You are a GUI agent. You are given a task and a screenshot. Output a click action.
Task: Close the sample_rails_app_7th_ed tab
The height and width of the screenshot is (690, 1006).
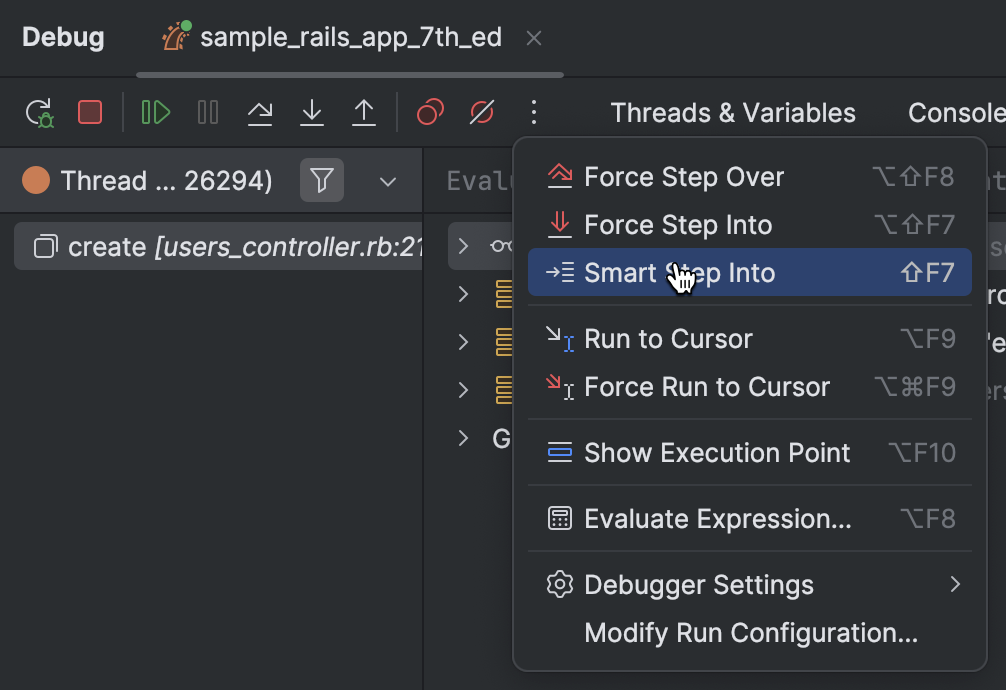534,39
